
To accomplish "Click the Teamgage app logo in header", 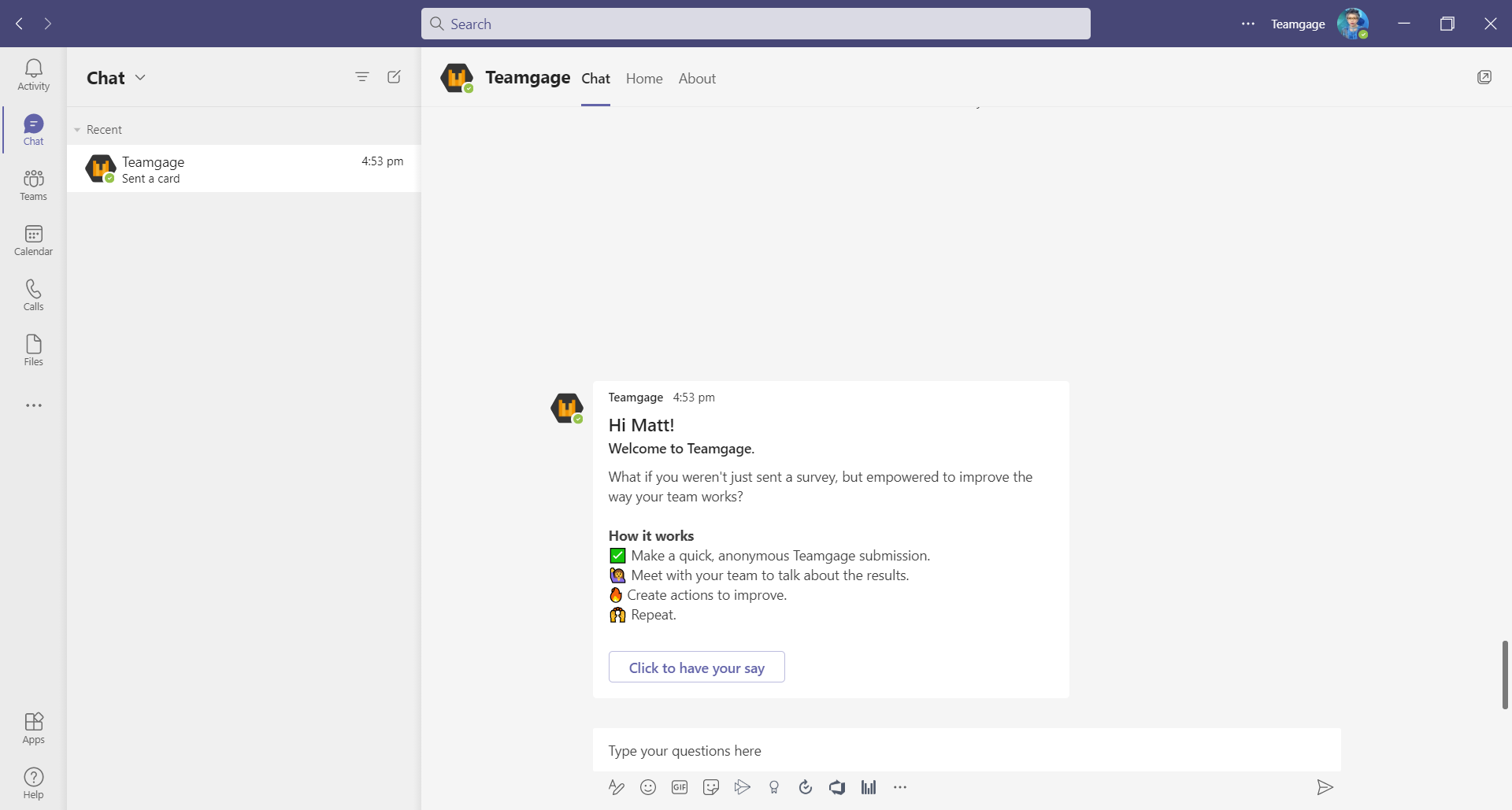I will [x=457, y=78].
